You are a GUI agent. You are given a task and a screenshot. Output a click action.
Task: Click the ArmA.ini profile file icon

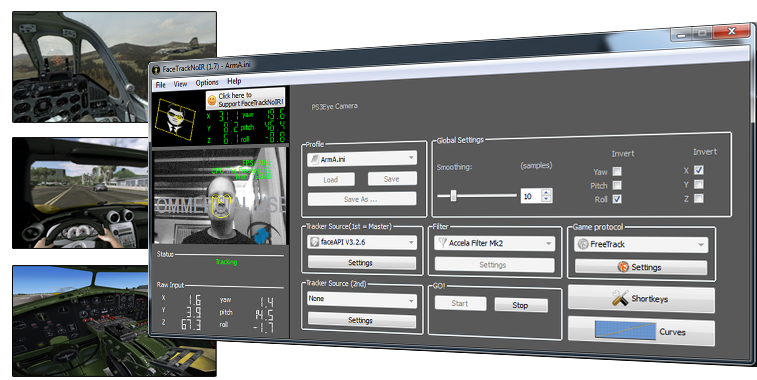(314, 159)
